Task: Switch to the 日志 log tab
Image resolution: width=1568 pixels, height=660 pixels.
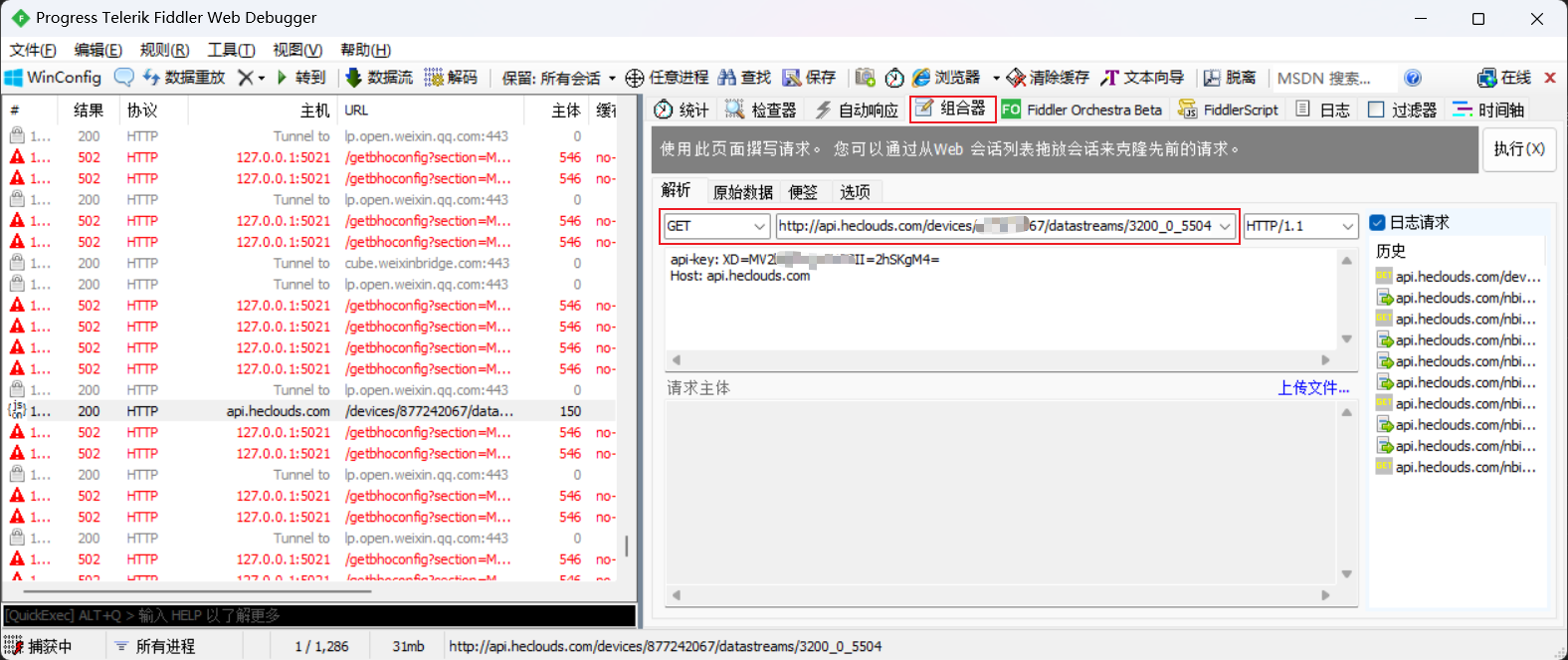Action: pyautogui.click(x=1323, y=110)
